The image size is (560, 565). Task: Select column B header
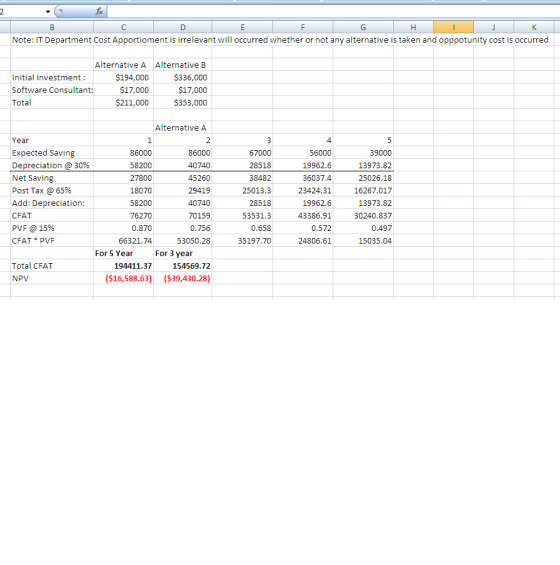(52, 27)
